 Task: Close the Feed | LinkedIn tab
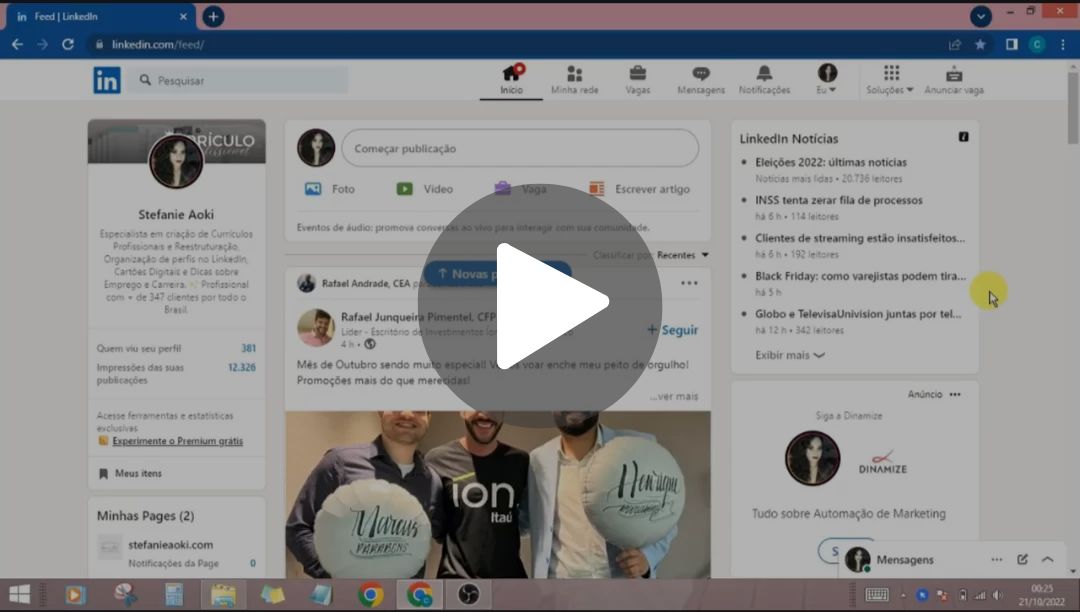[183, 17]
